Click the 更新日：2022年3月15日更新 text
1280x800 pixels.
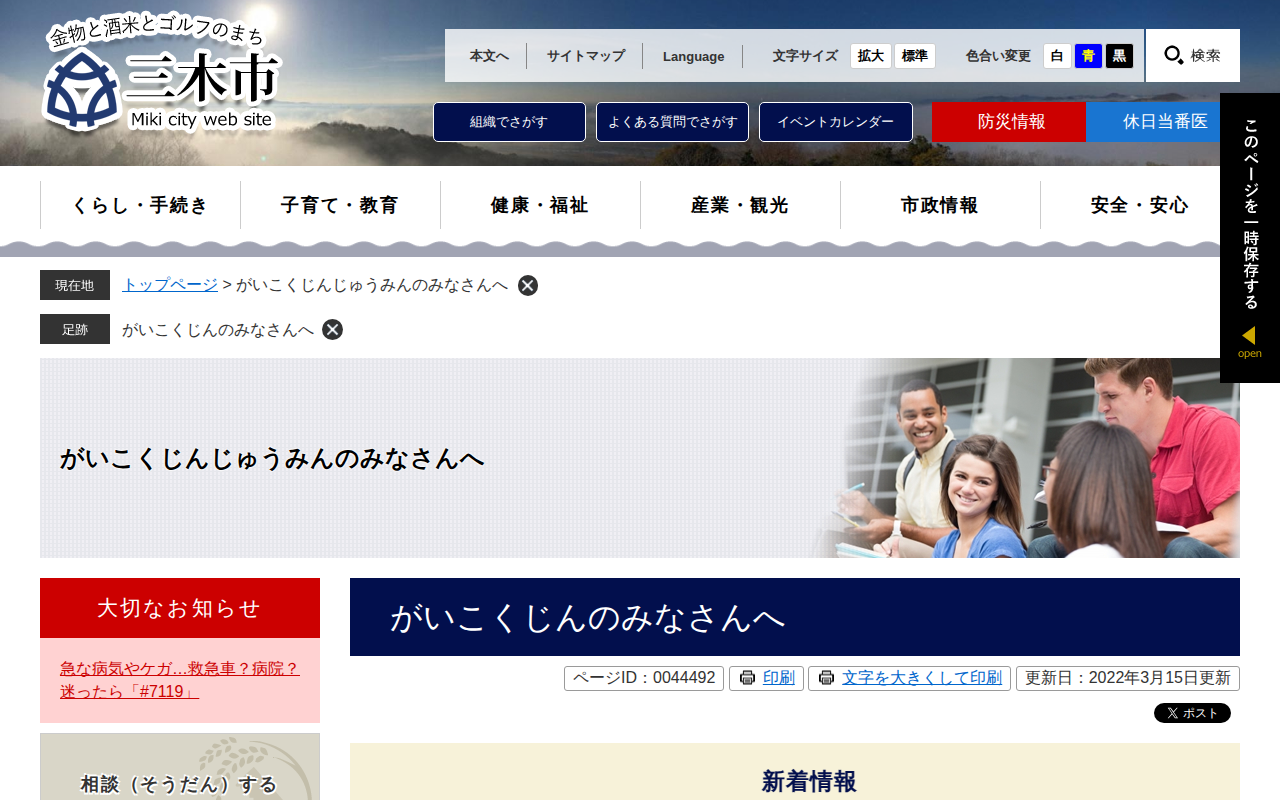1128,678
